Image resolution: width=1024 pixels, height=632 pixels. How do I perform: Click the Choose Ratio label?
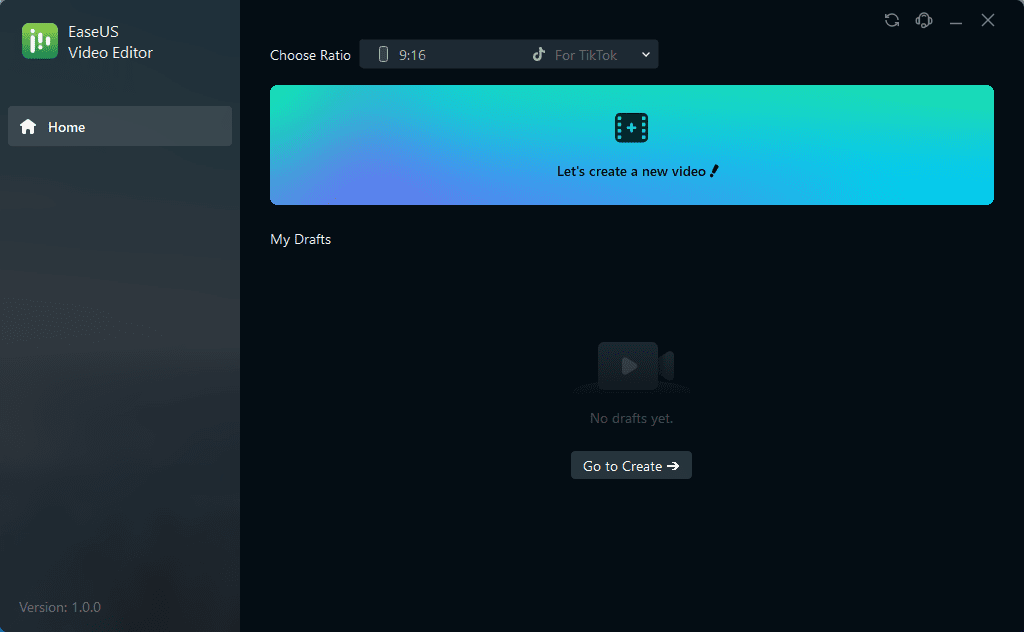click(x=310, y=55)
